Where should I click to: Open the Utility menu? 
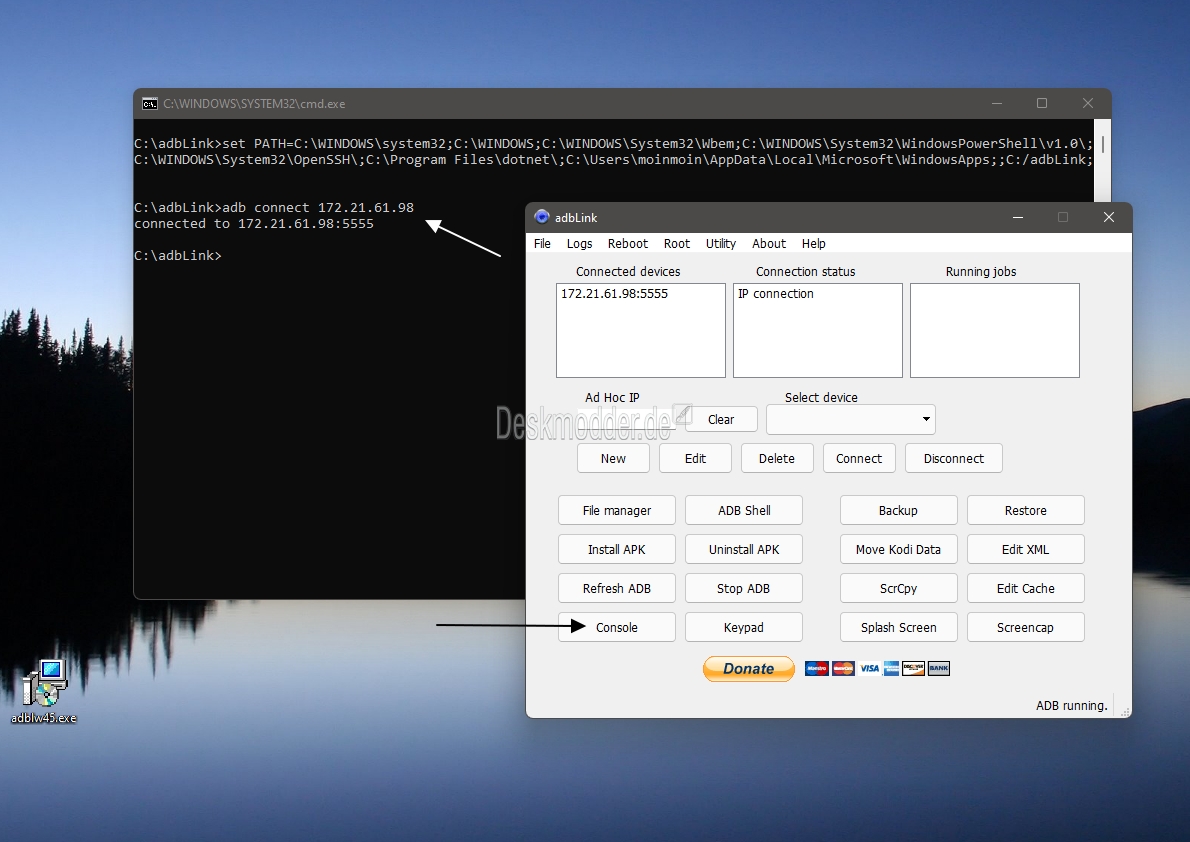720,244
